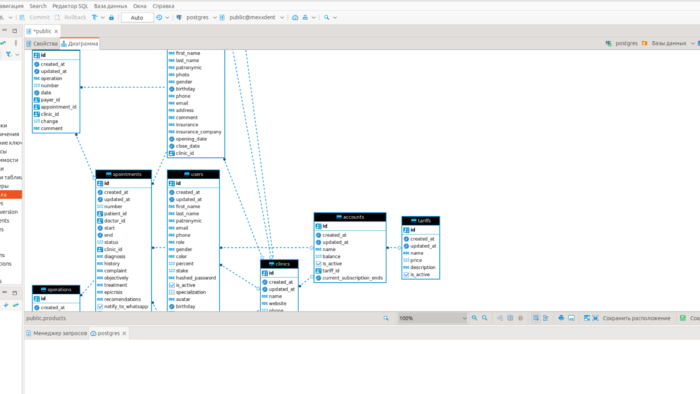The height and width of the screenshot is (394, 700).
Task: Click the Commit button
Action: [x=34, y=17]
